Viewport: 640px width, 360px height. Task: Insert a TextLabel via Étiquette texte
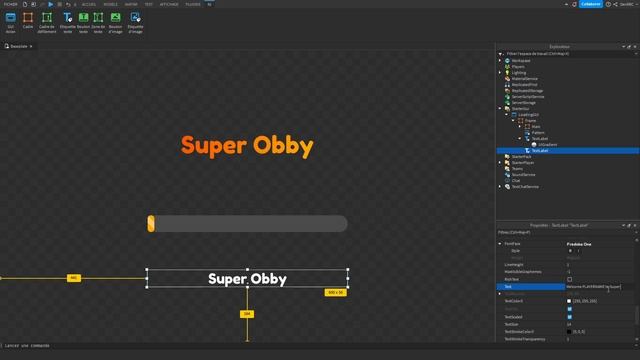tap(67, 22)
